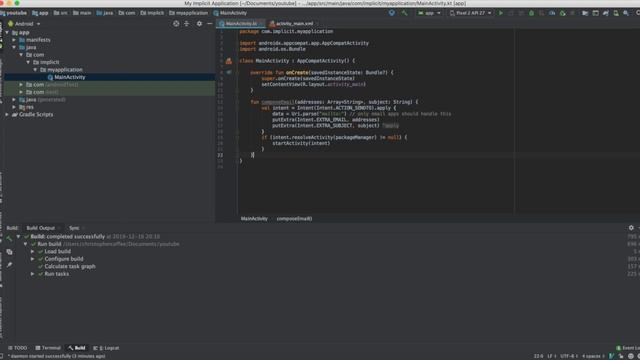The width and height of the screenshot is (640, 360).
Task: Expand the Run tasks step
Action: click(x=32, y=274)
